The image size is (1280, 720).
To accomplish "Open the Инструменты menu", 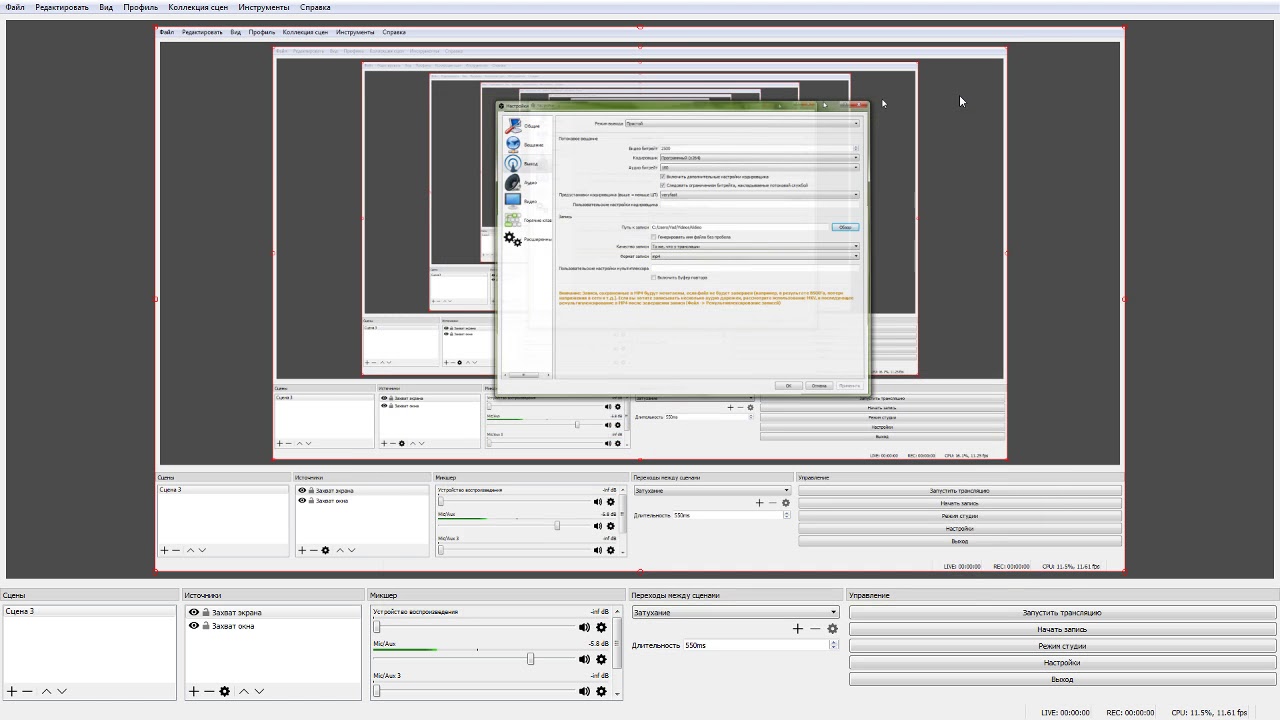I will (264, 7).
